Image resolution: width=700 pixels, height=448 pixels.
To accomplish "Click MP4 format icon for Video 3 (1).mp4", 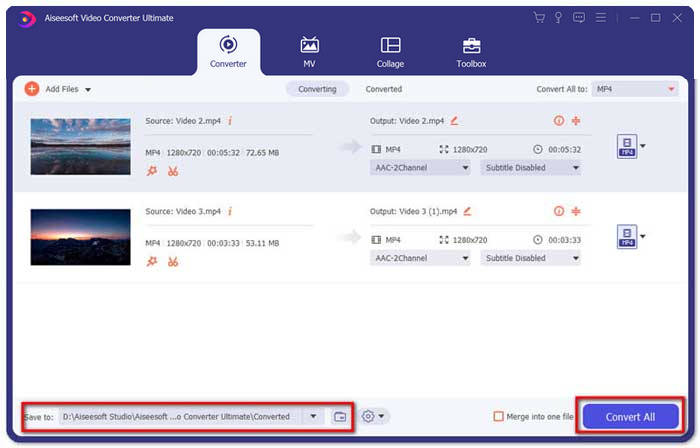I will 627,237.
